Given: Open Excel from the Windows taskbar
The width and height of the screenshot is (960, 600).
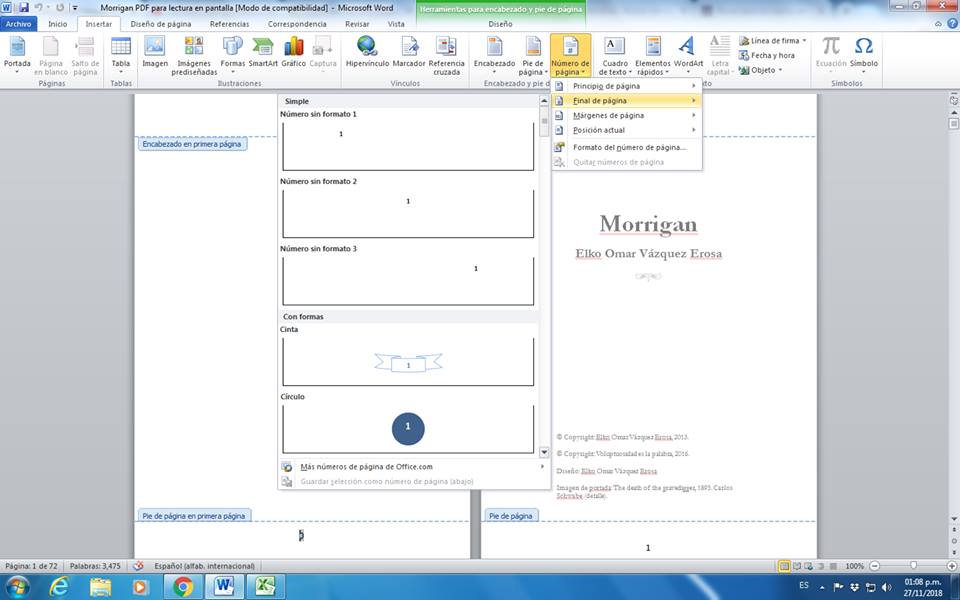Looking at the screenshot, I should click(x=266, y=586).
